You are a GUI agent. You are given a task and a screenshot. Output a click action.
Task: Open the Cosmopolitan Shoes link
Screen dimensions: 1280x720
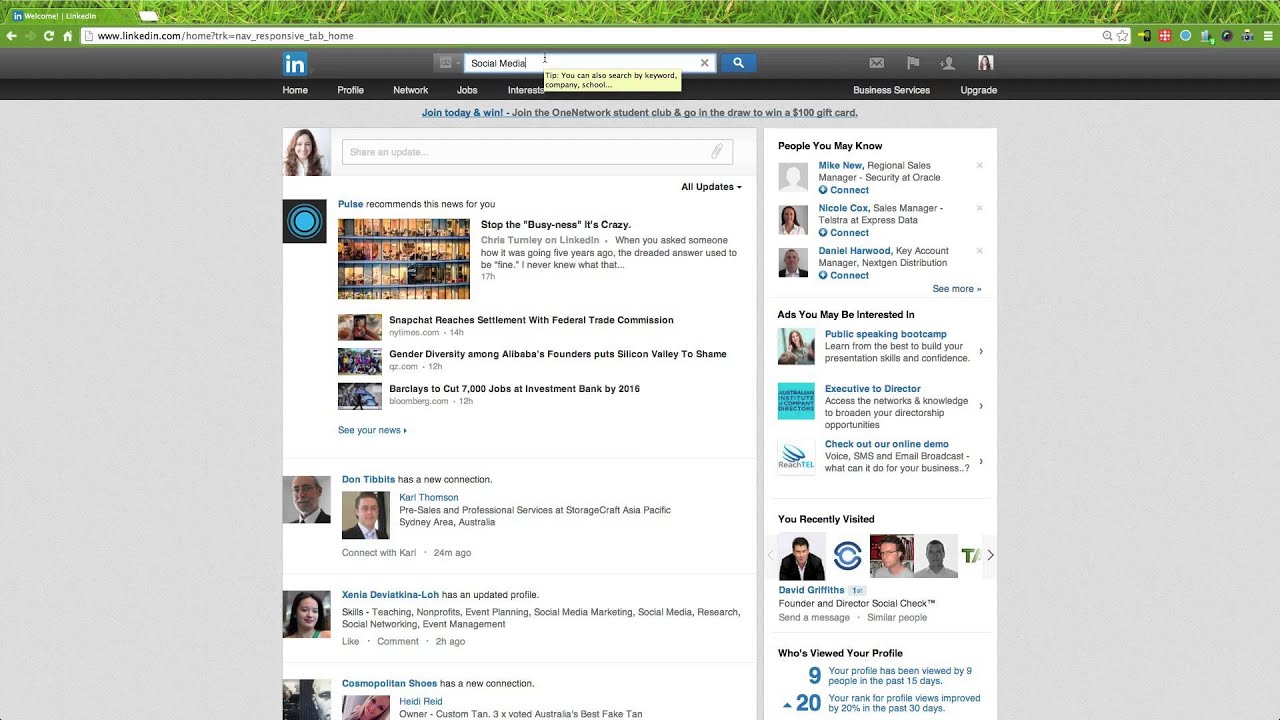point(389,684)
